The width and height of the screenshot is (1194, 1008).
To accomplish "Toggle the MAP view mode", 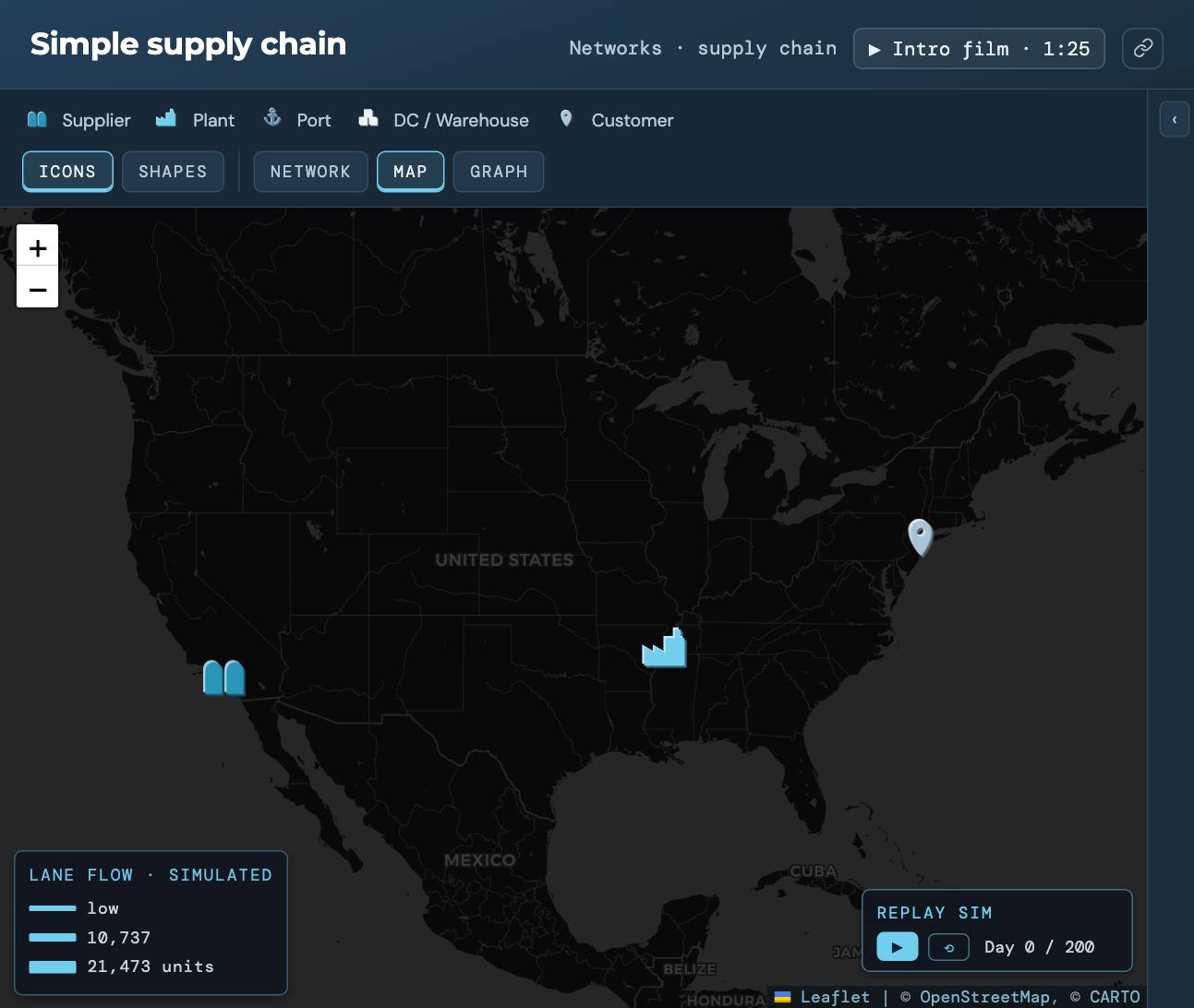I will click(x=411, y=172).
